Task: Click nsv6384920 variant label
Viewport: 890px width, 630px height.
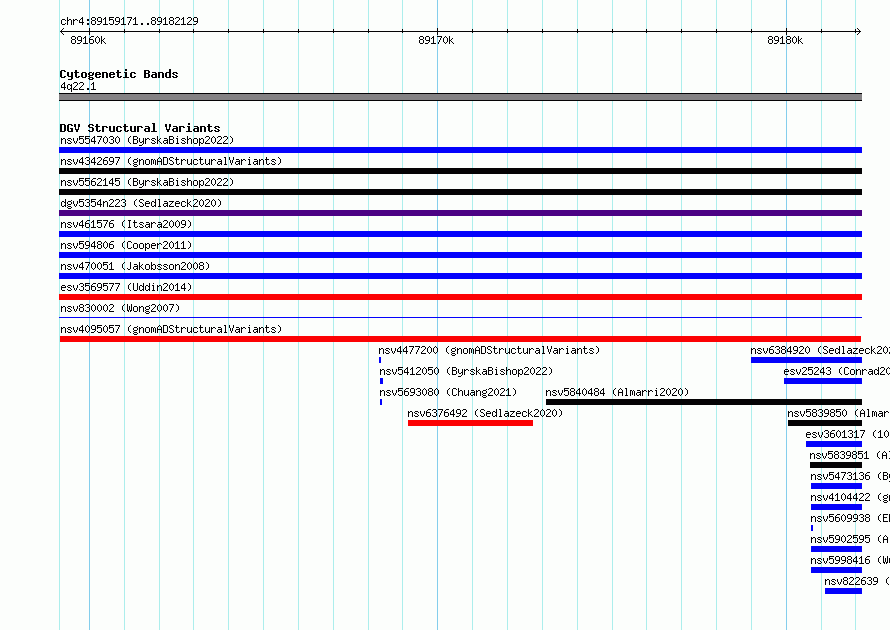Action: pyautogui.click(x=820, y=350)
